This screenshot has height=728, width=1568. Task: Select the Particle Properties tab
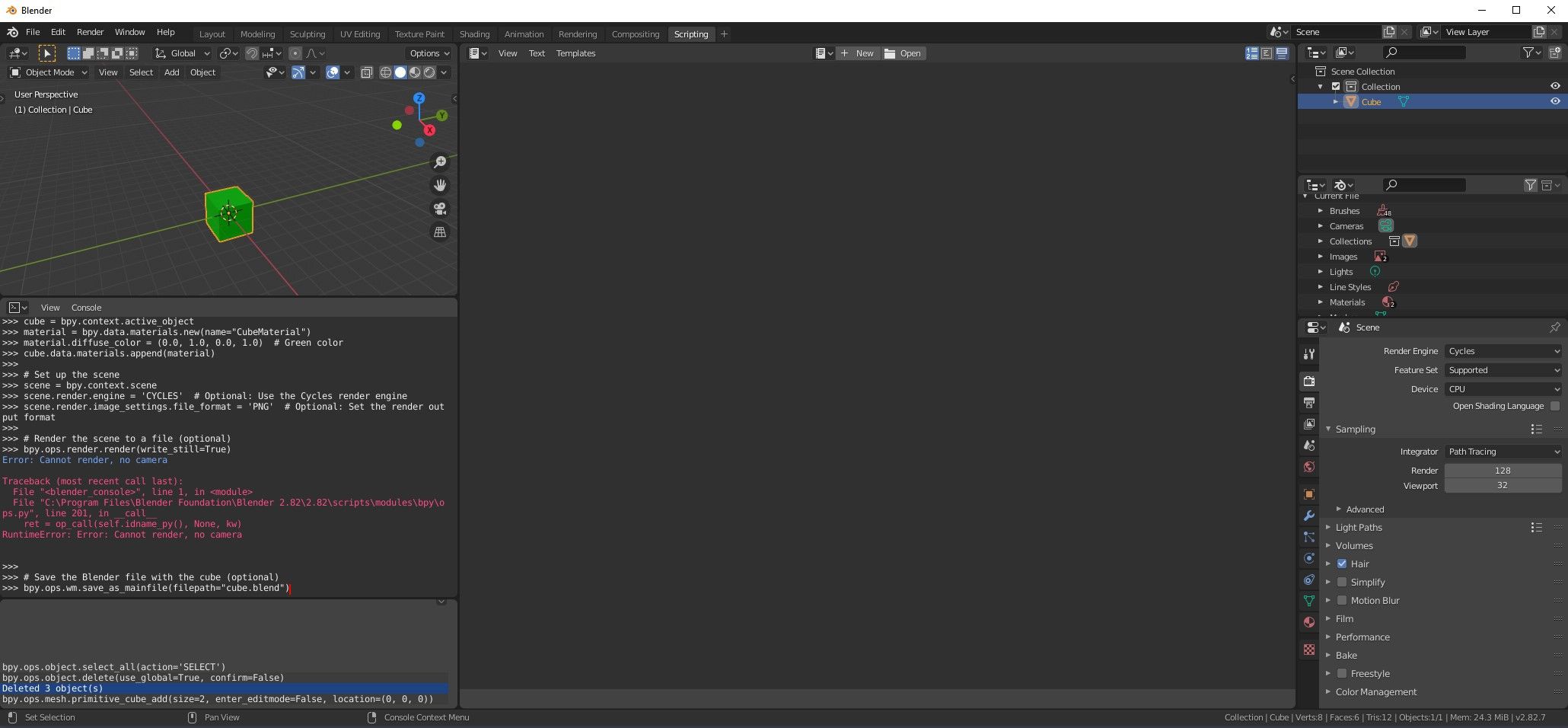[1308, 538]
